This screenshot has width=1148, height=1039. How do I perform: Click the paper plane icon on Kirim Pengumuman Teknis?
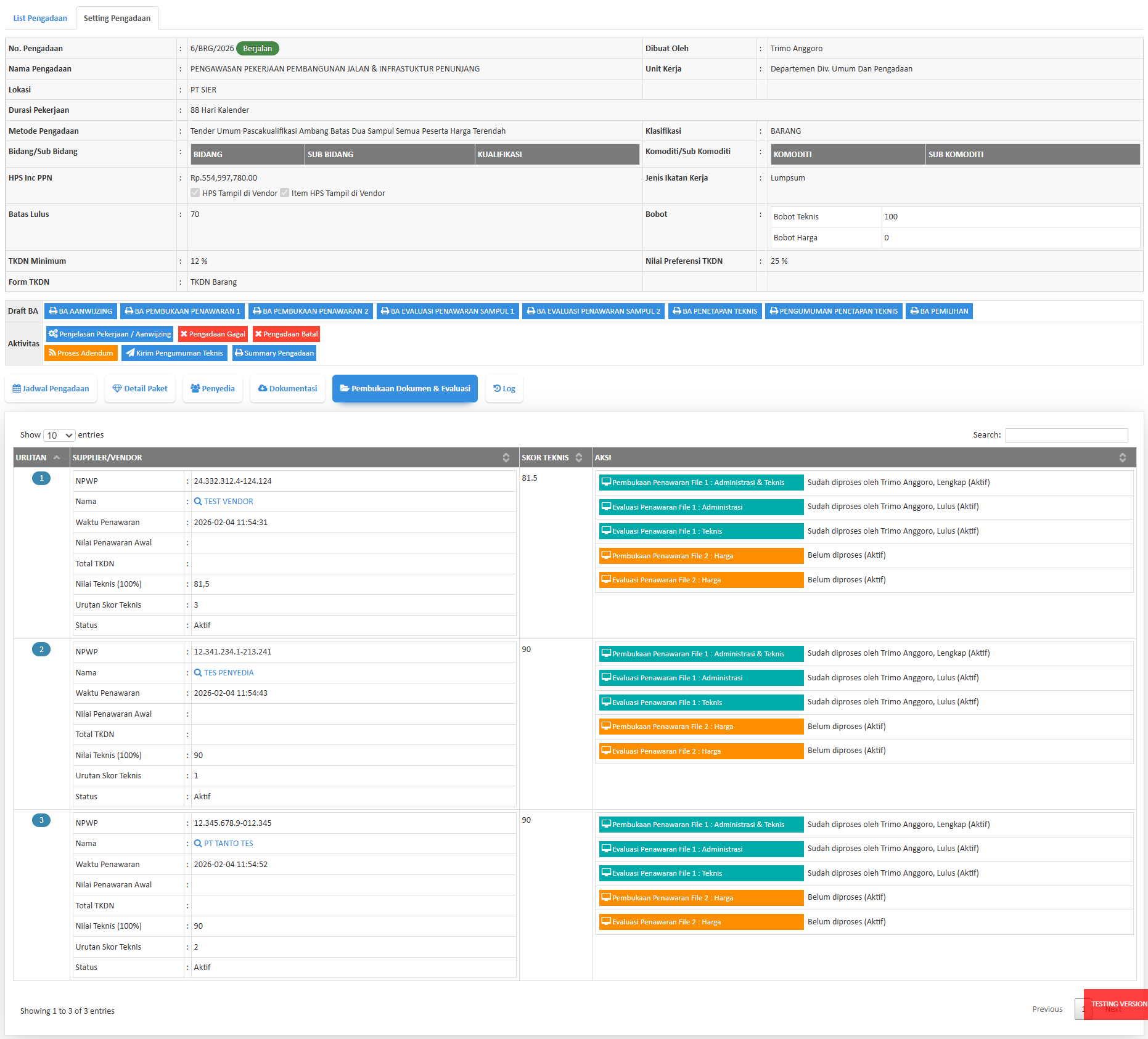click(130, 353)
